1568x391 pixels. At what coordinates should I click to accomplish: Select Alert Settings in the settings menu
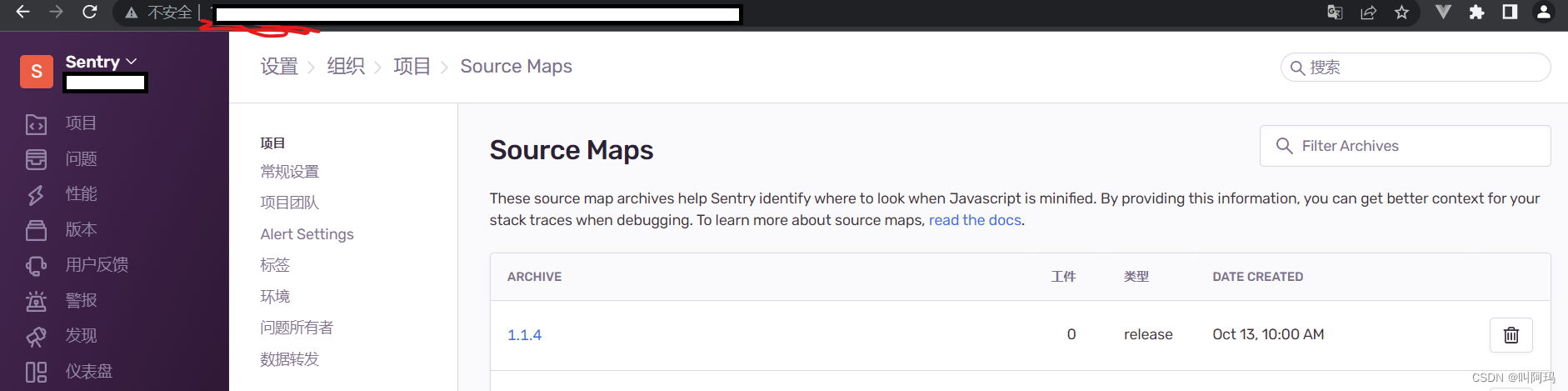(307, 234)
